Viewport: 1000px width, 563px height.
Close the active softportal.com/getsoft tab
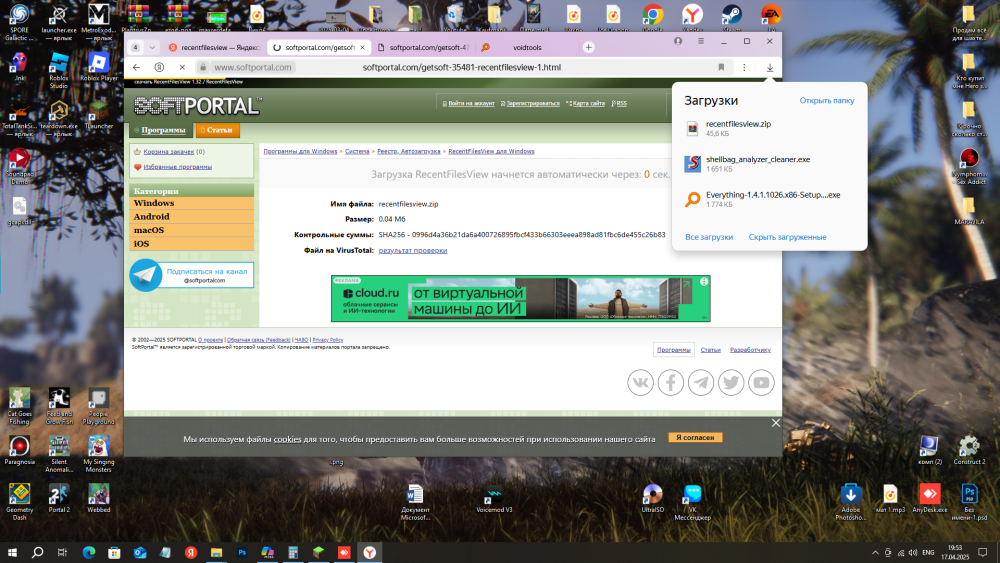362,47
